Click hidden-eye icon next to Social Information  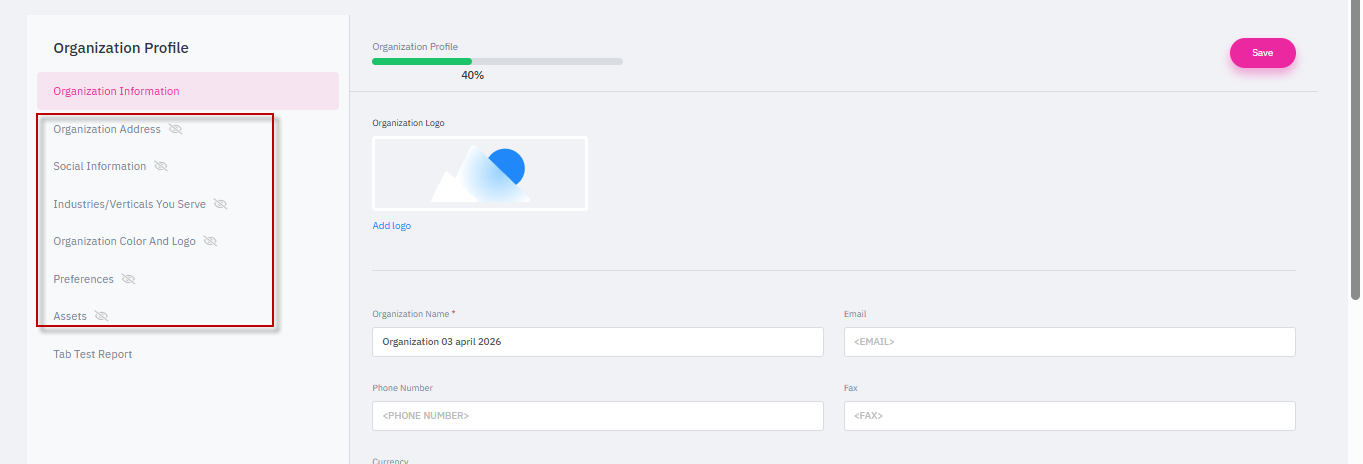tap(161, 166)
